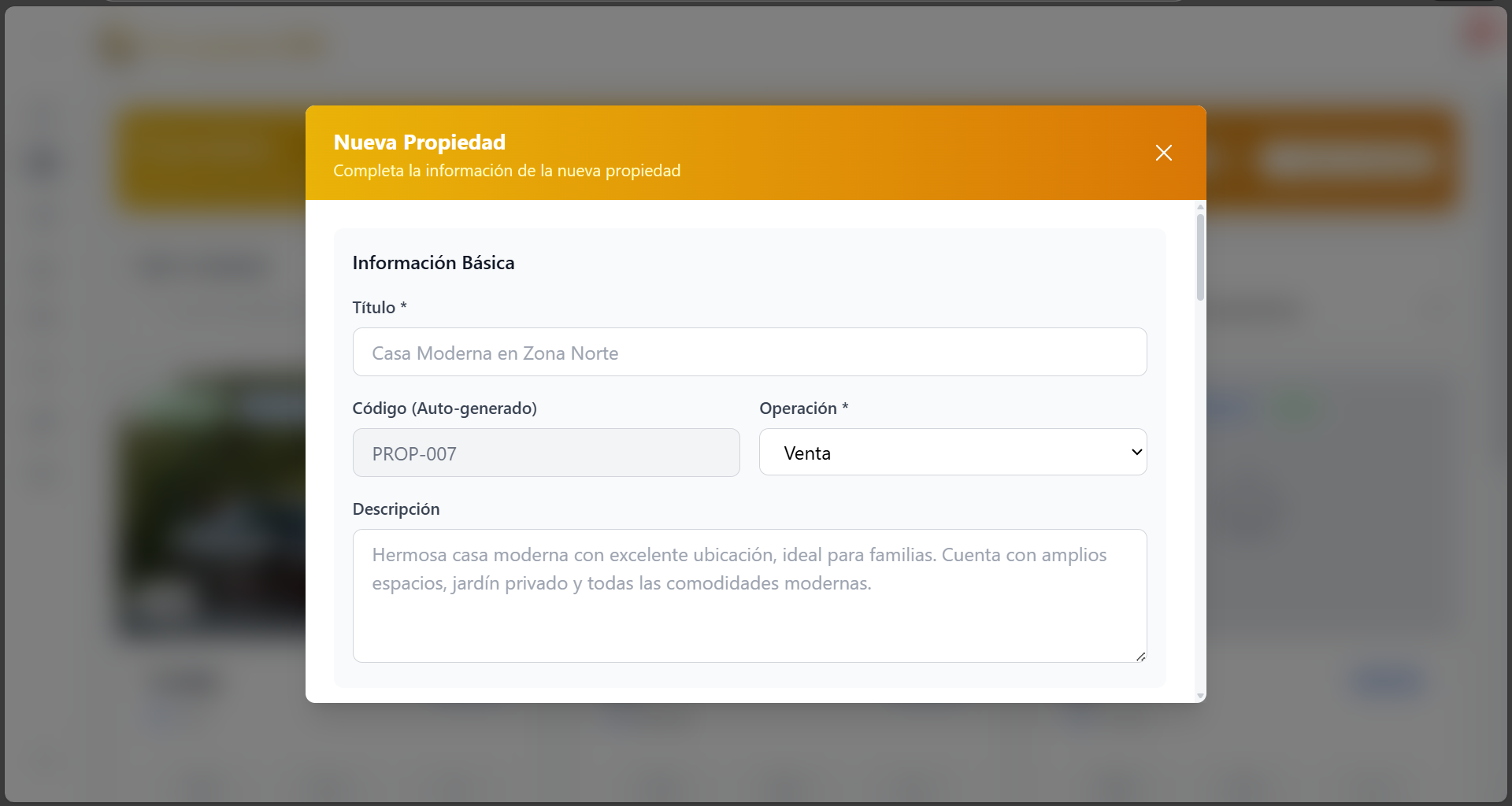This screenshot has height=806, width=1512.
Task: Grab the Descripción textarea resize handle
Action: [1140, 656]
